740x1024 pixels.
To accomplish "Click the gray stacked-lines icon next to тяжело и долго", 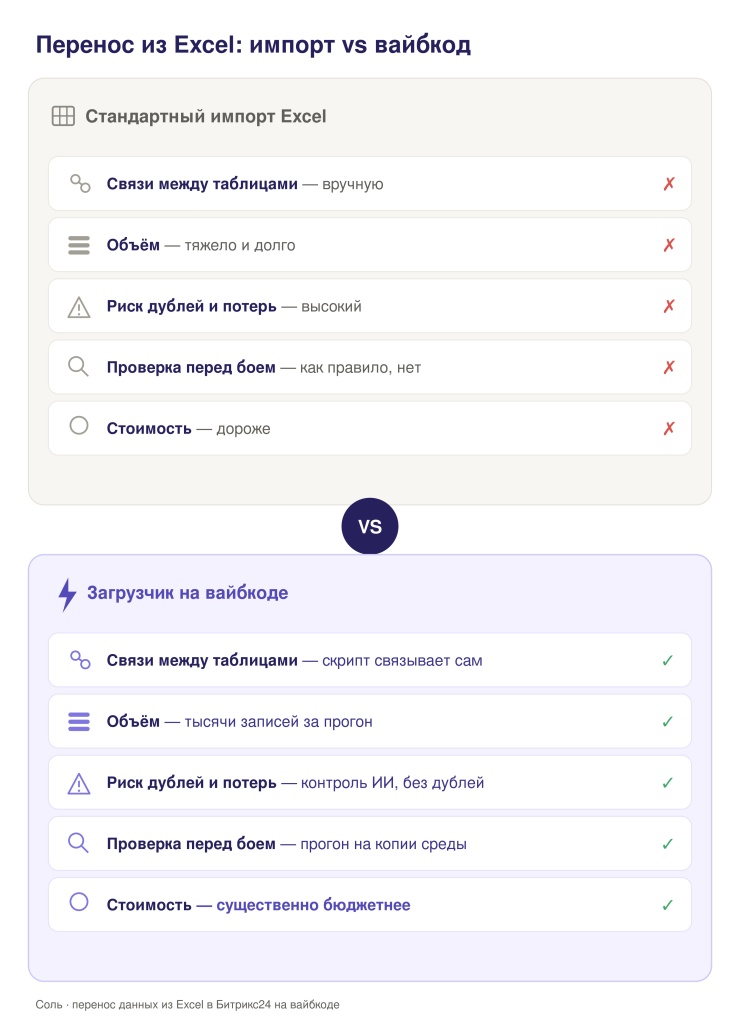I will (79, 245).
